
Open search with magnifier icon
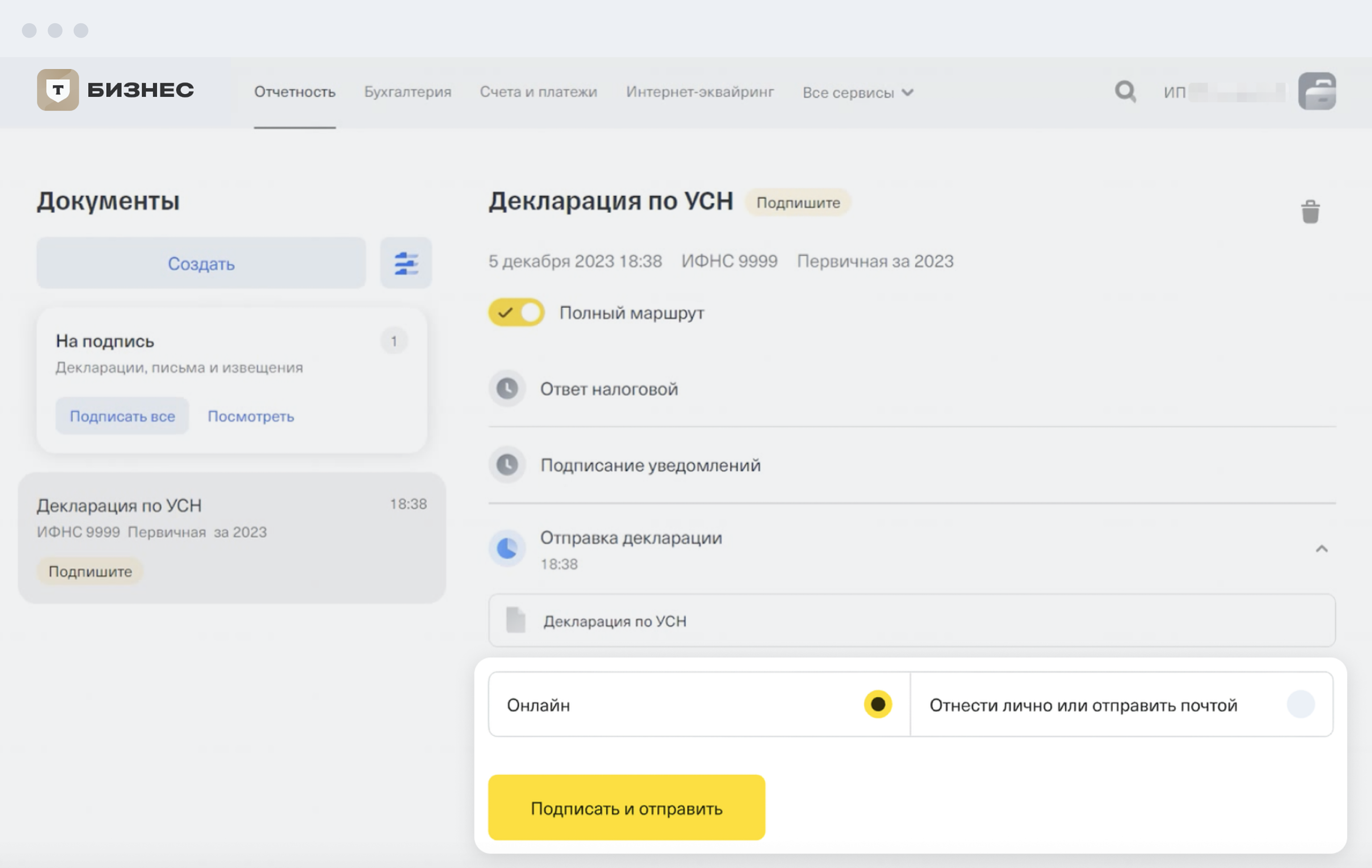point(1125,91)
